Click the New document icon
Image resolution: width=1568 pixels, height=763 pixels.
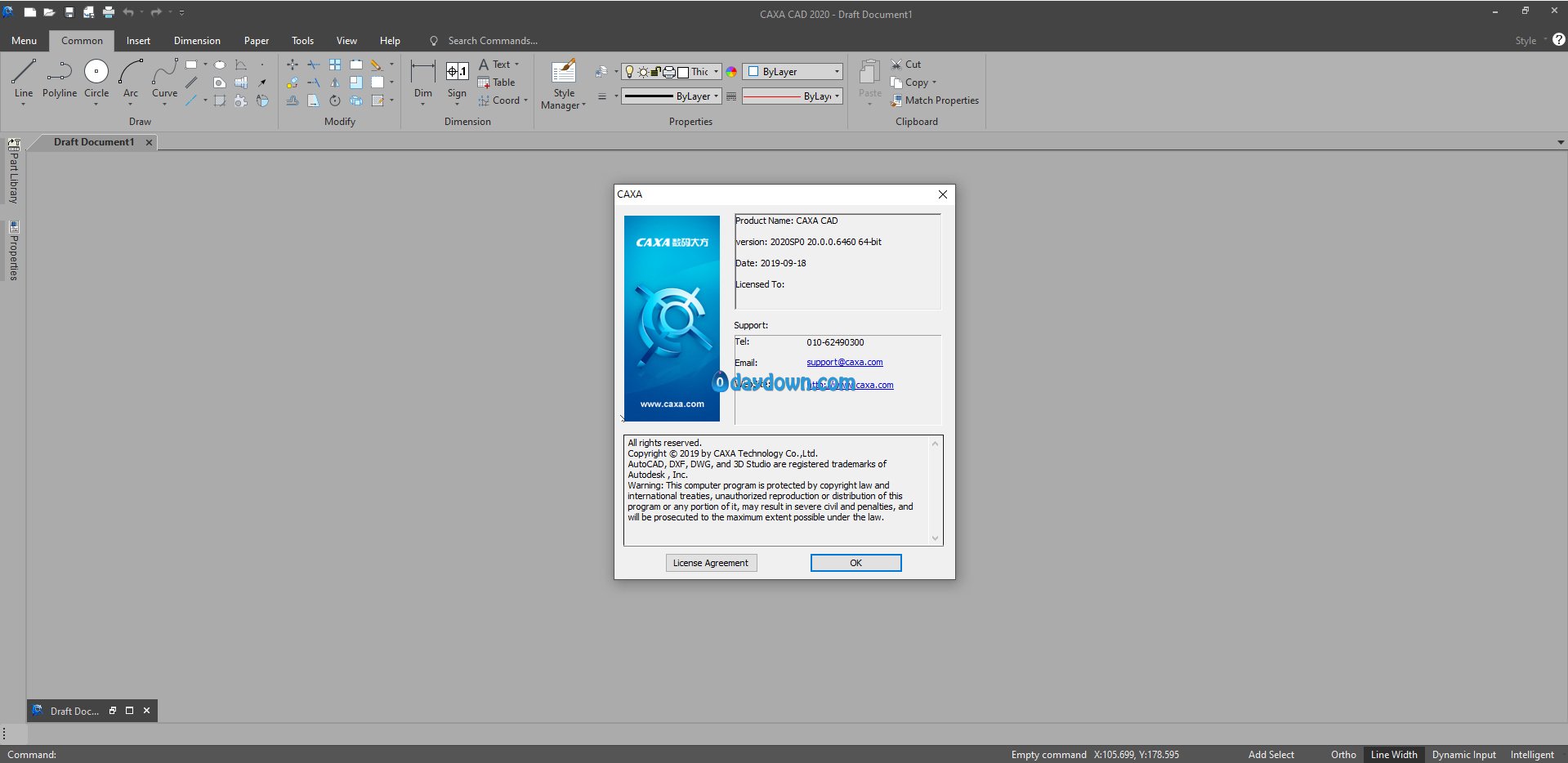point(29,12)
